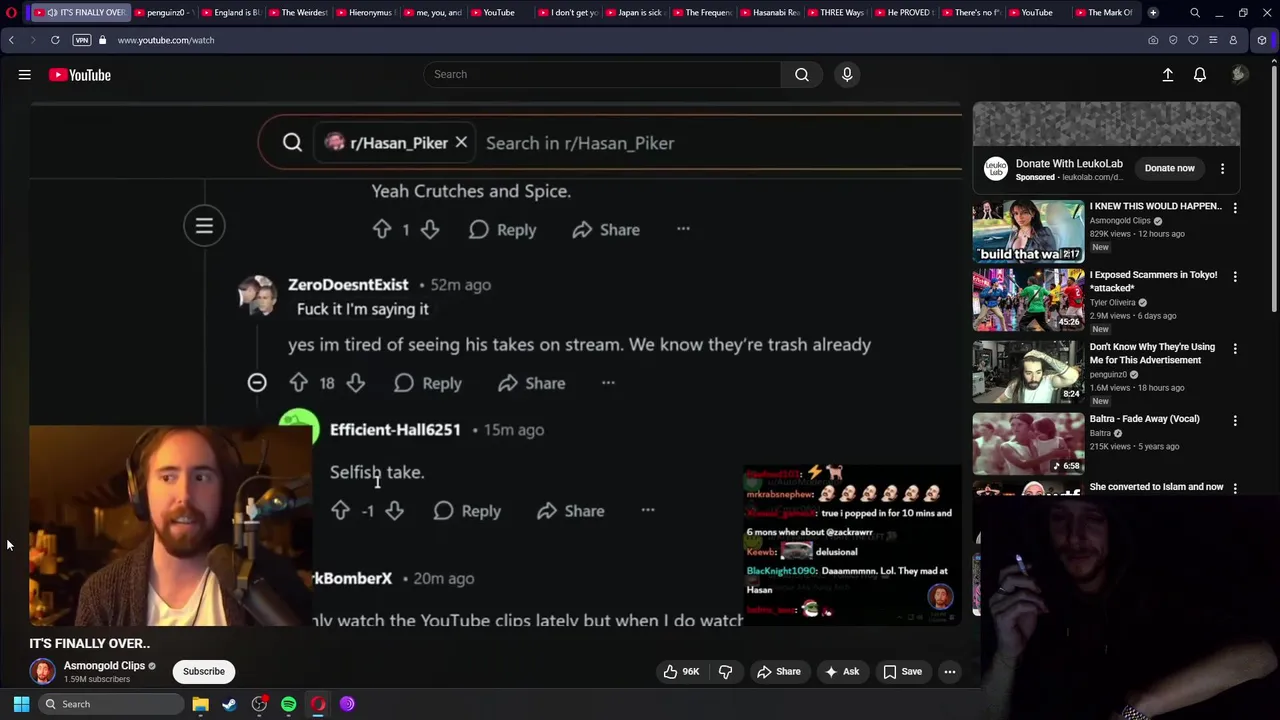Open options for the LeukoLab ad

point(1222,169)
